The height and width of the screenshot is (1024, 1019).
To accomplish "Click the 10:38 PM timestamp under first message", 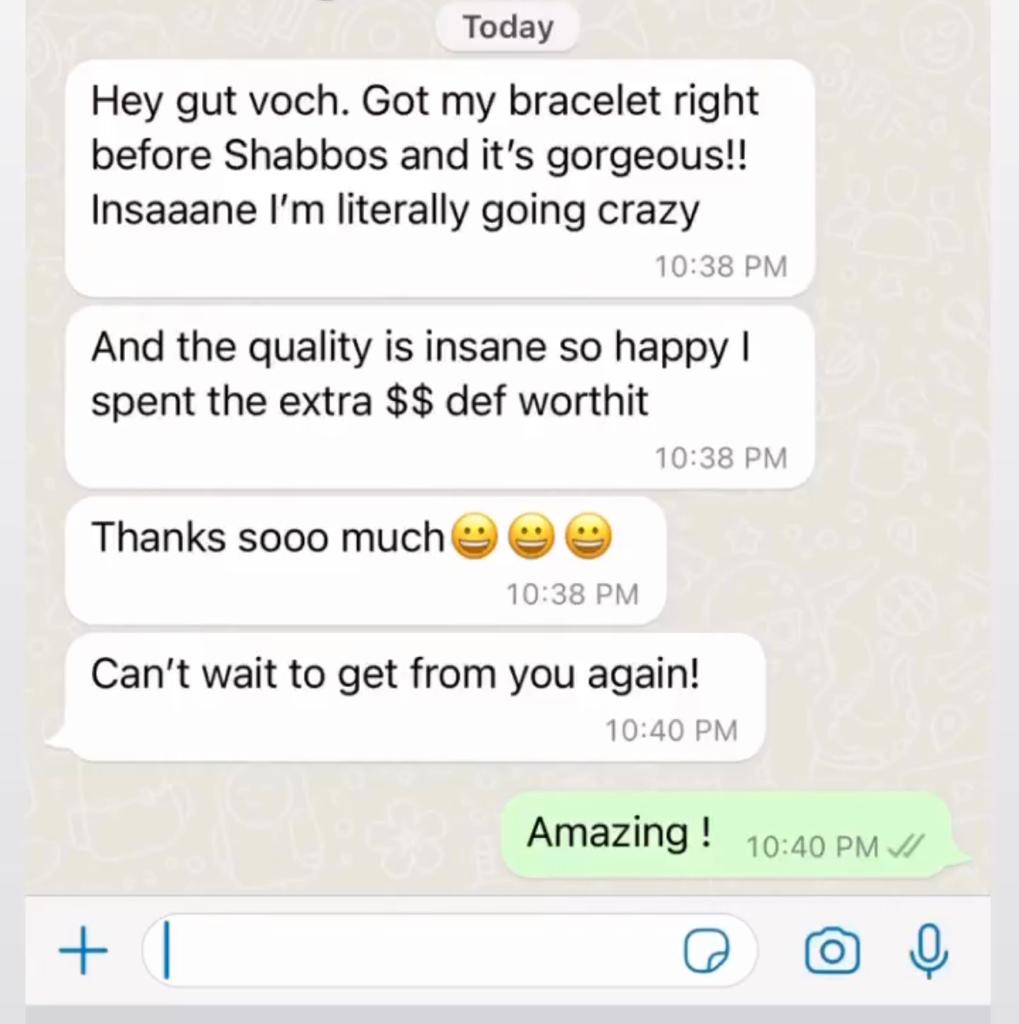I will click(x=721, y=266).
